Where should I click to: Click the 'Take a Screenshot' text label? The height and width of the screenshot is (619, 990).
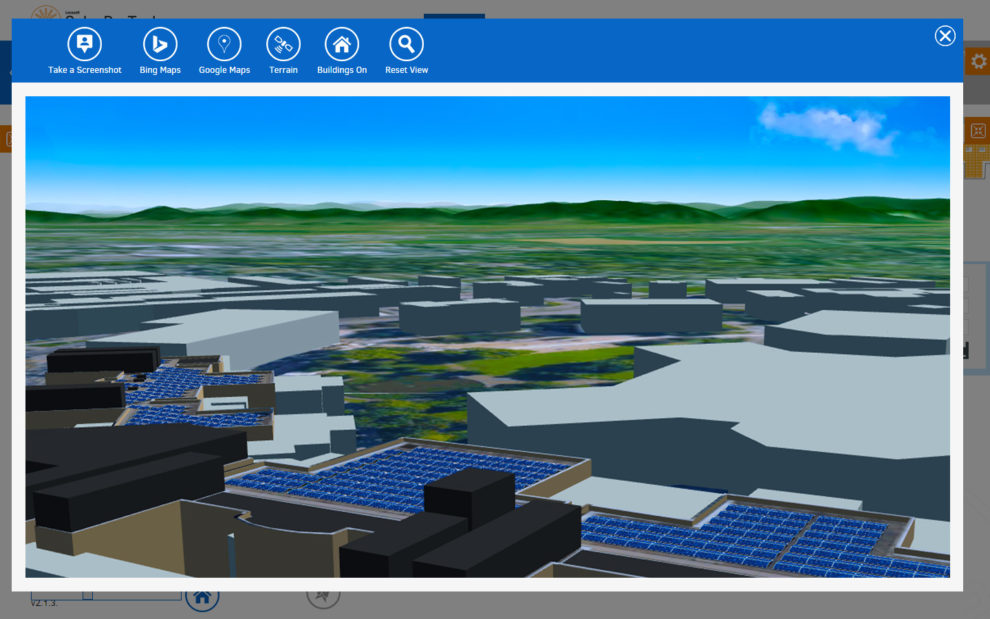pyautogui.click(x=85, y=70)
